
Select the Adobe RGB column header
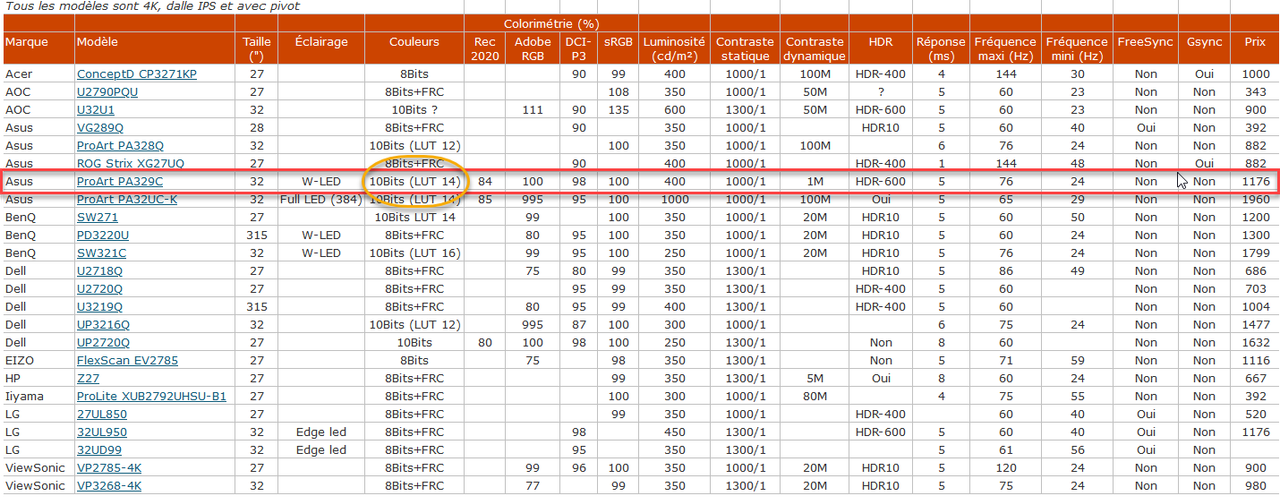532,48
